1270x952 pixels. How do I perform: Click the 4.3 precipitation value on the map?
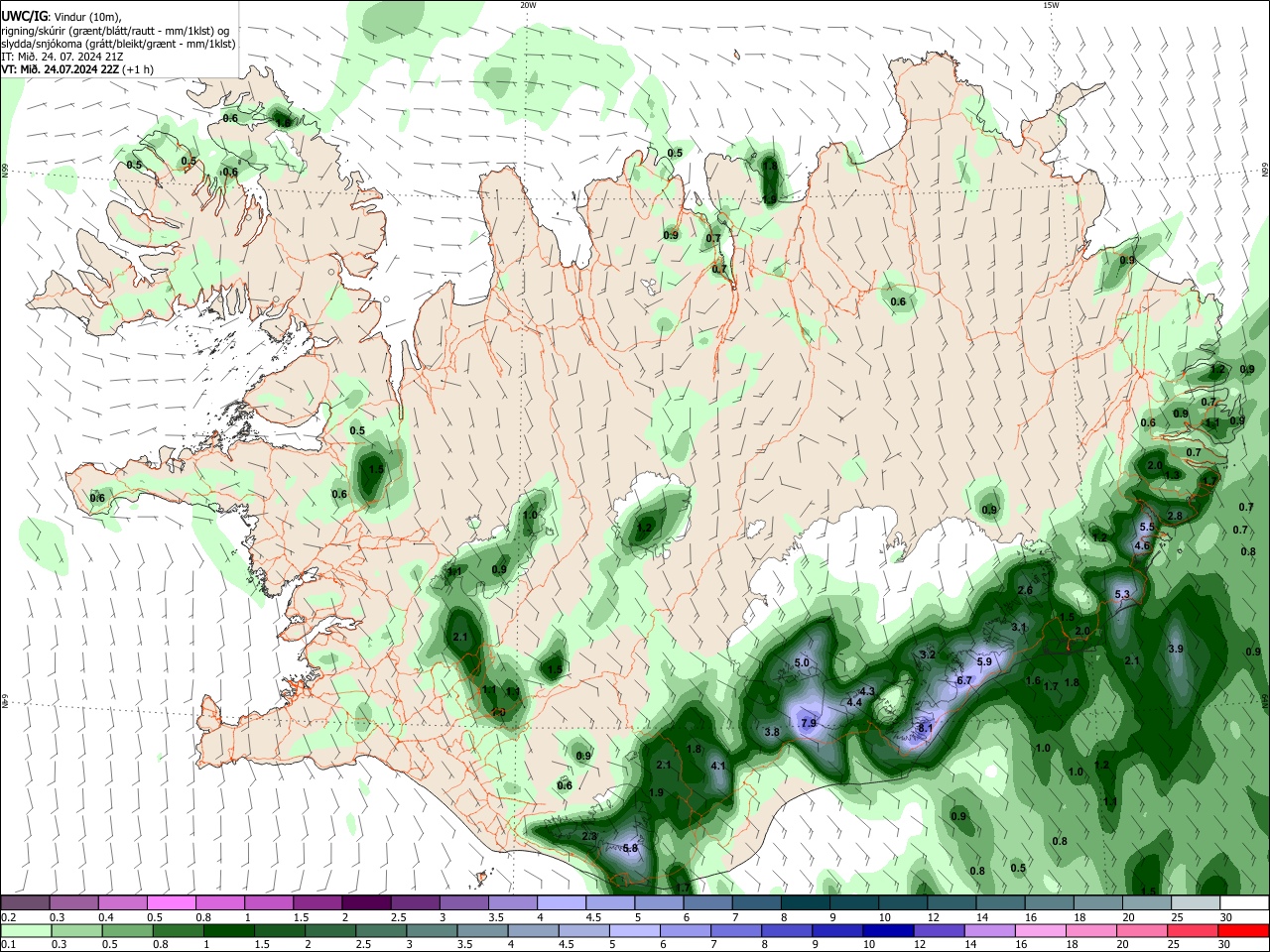867,691
